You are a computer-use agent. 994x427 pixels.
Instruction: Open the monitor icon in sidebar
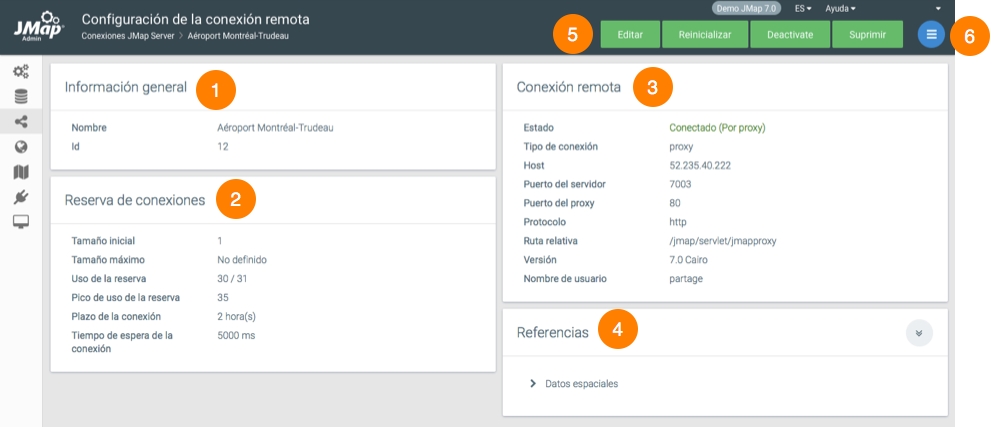20,222
